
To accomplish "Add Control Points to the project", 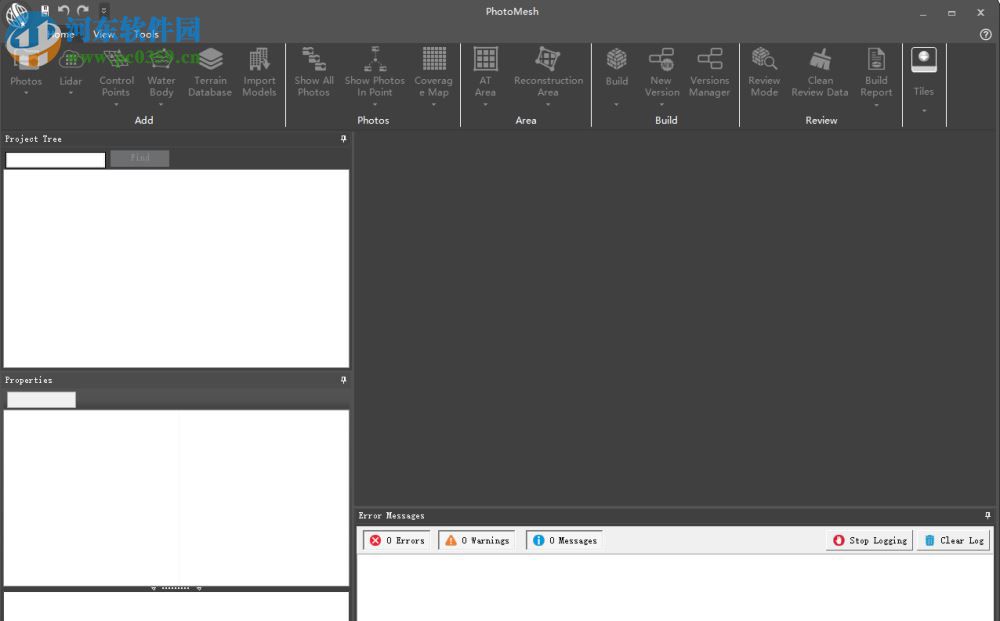I will coord(116,70).
